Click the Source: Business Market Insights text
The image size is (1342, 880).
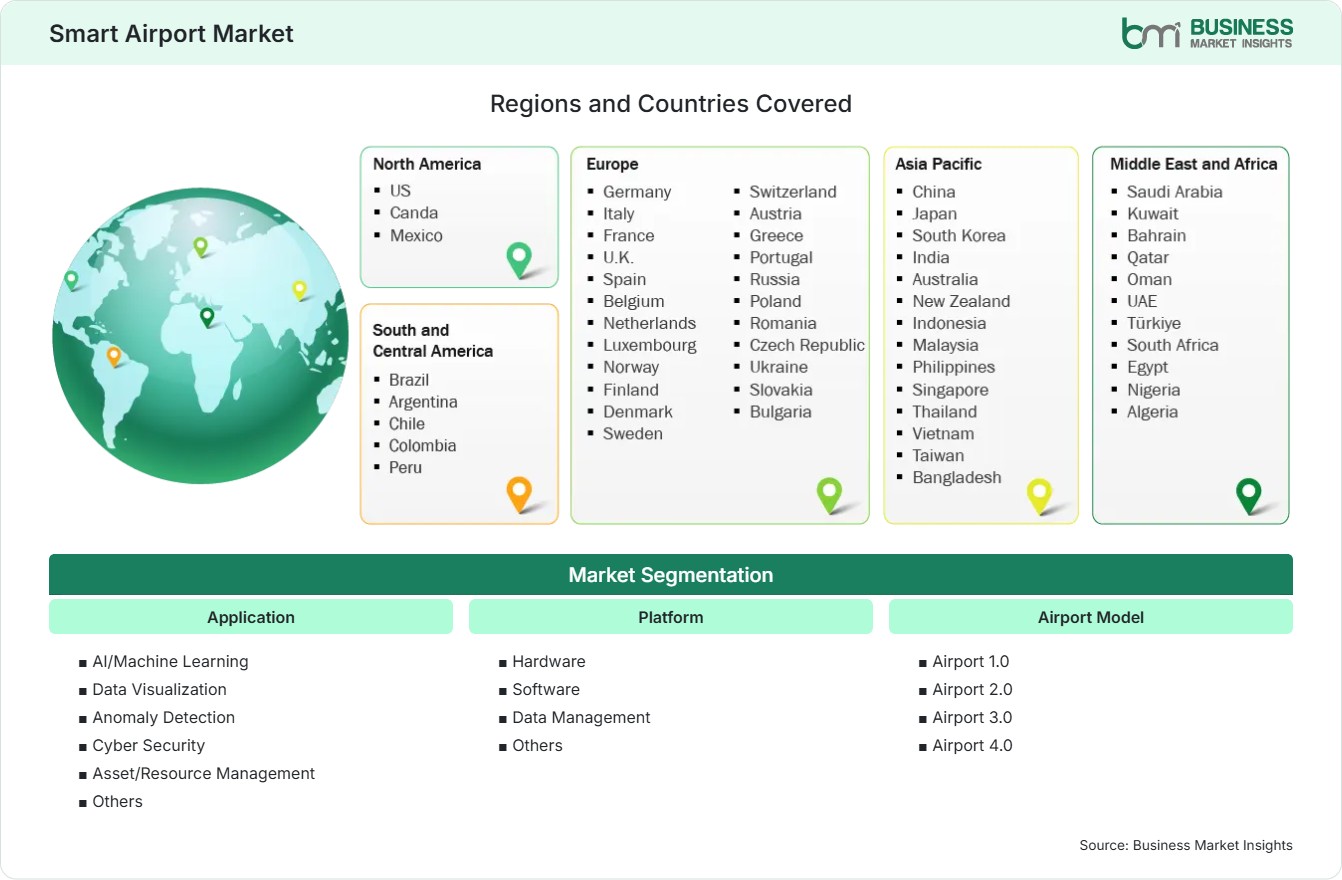click(1186, 845)
